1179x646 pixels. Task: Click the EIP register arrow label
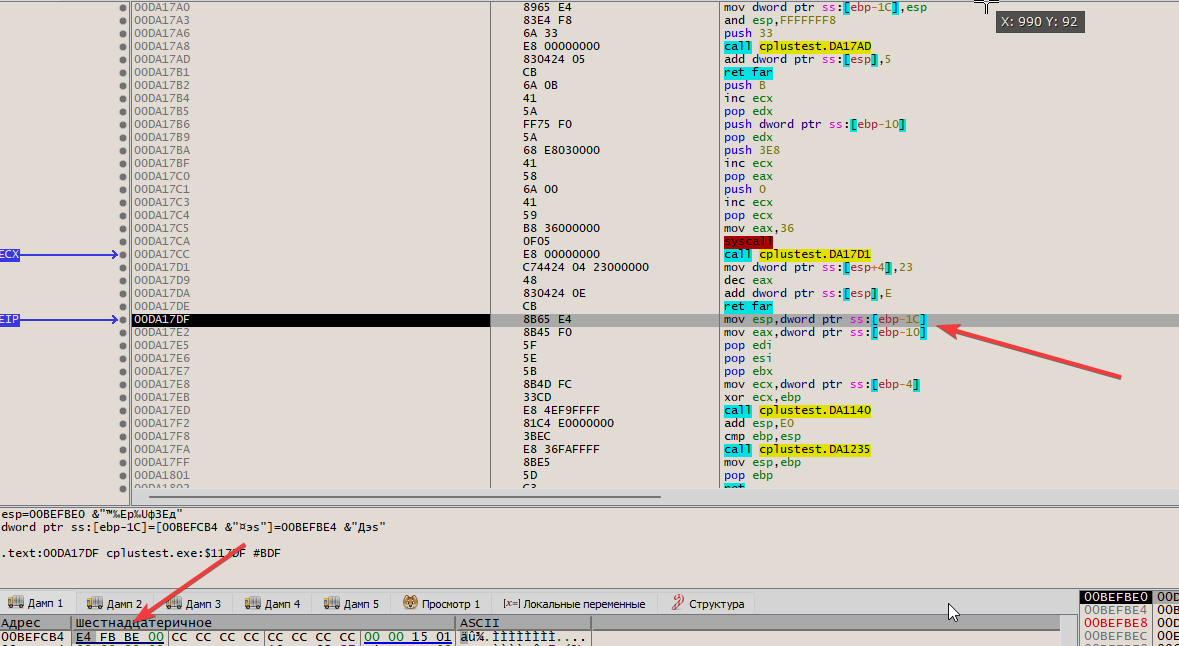pos(10,320)
